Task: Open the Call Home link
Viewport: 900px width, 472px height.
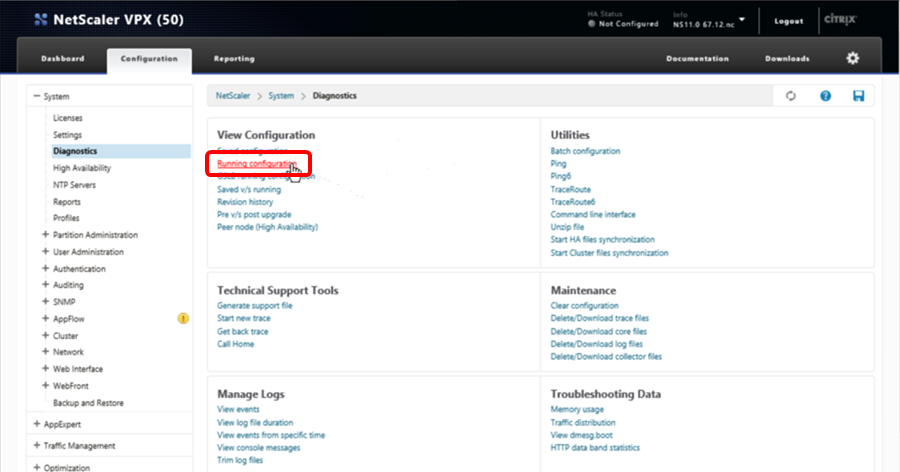Action: pos(235,344)
